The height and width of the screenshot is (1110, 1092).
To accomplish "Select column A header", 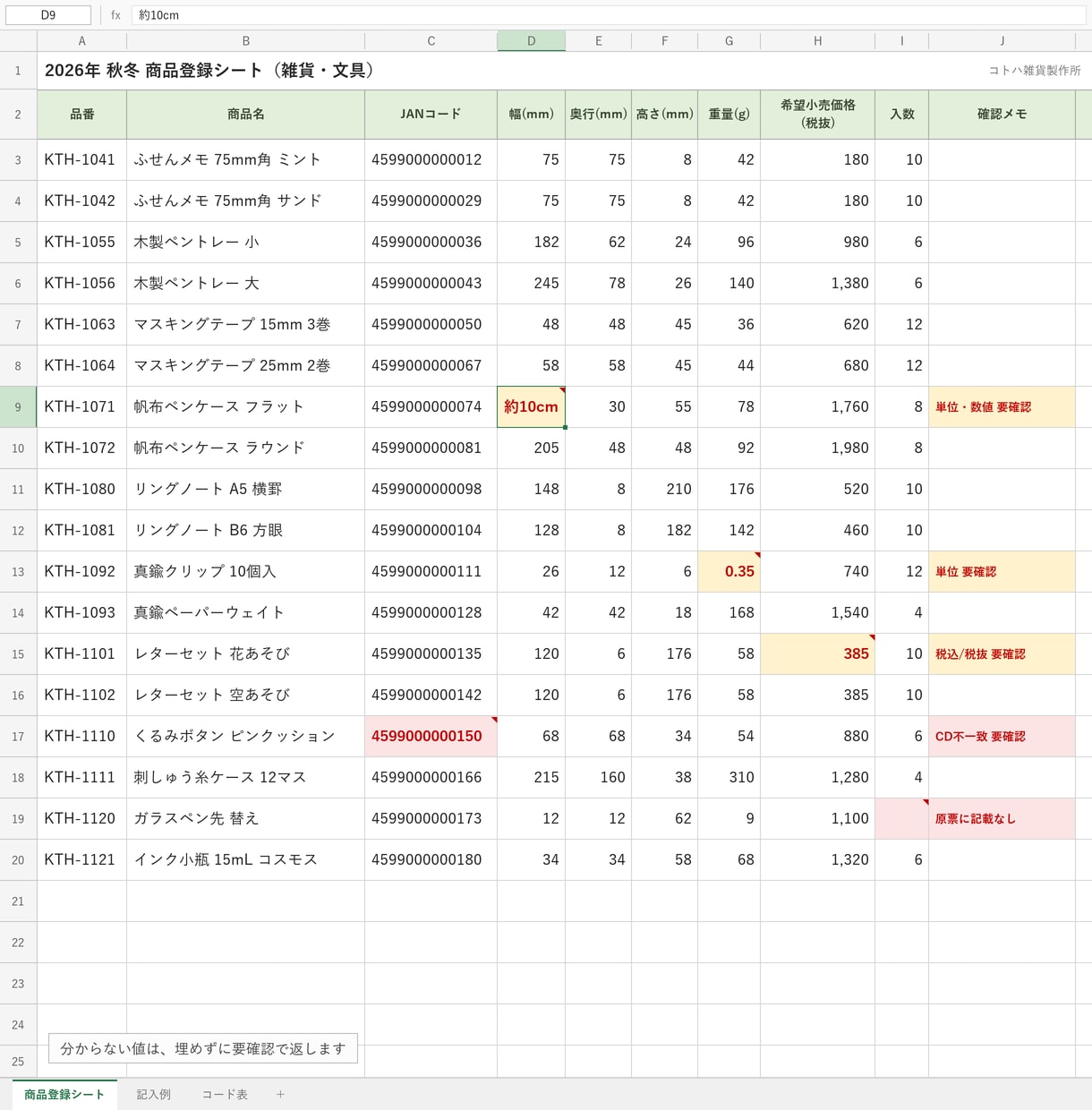I will point(81,40).
